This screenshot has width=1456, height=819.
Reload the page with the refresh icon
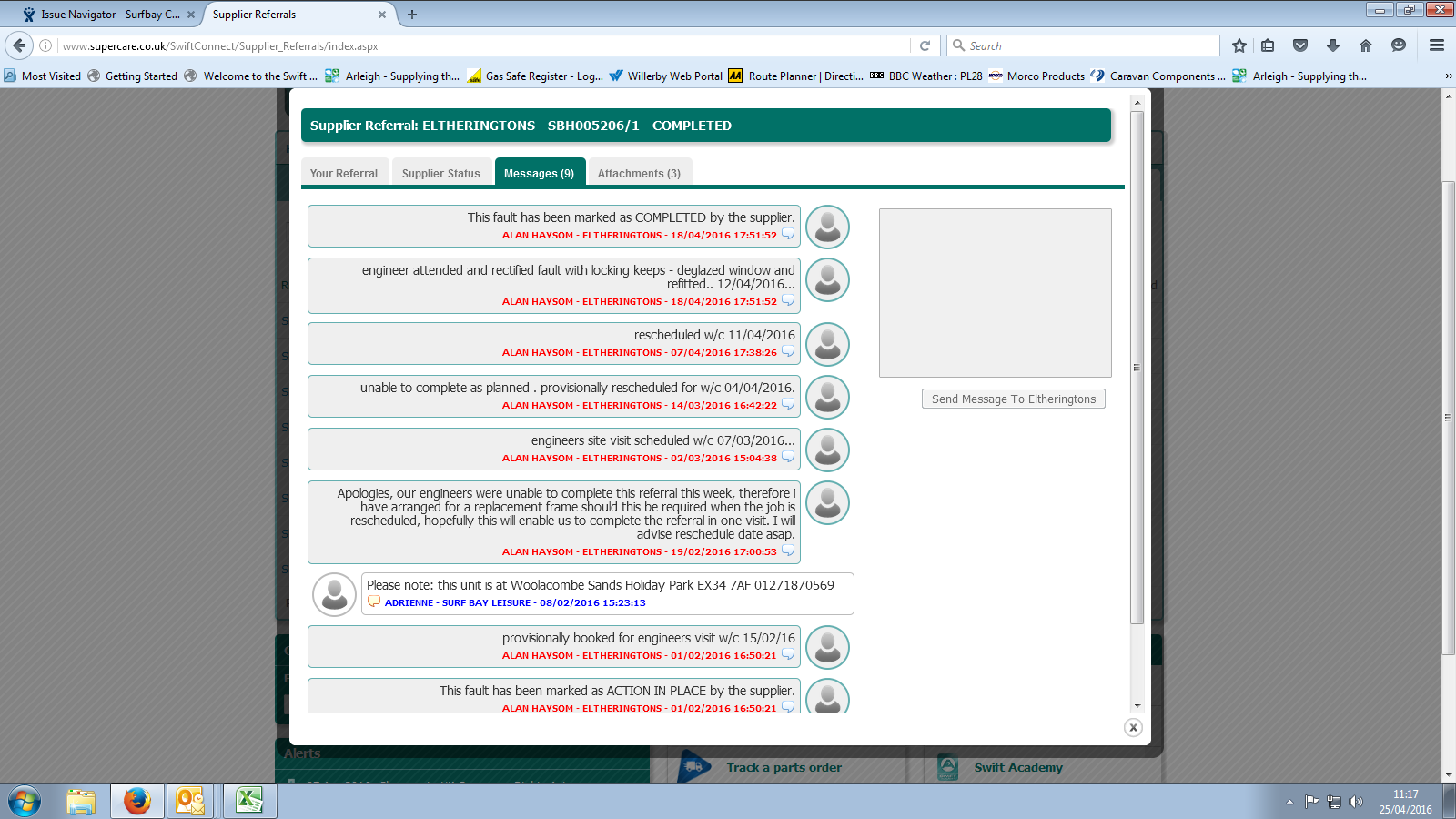[925, 45]
